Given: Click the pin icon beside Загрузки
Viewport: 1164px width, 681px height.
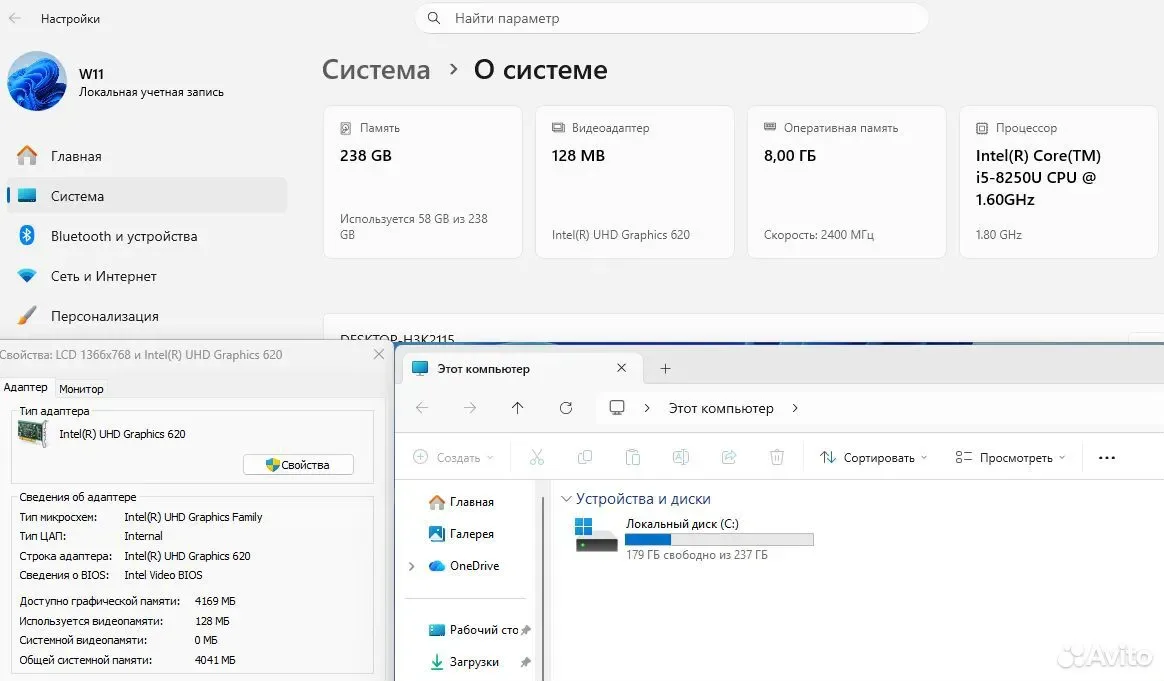Looking at the screenshot, I should [x=526, y=662].
